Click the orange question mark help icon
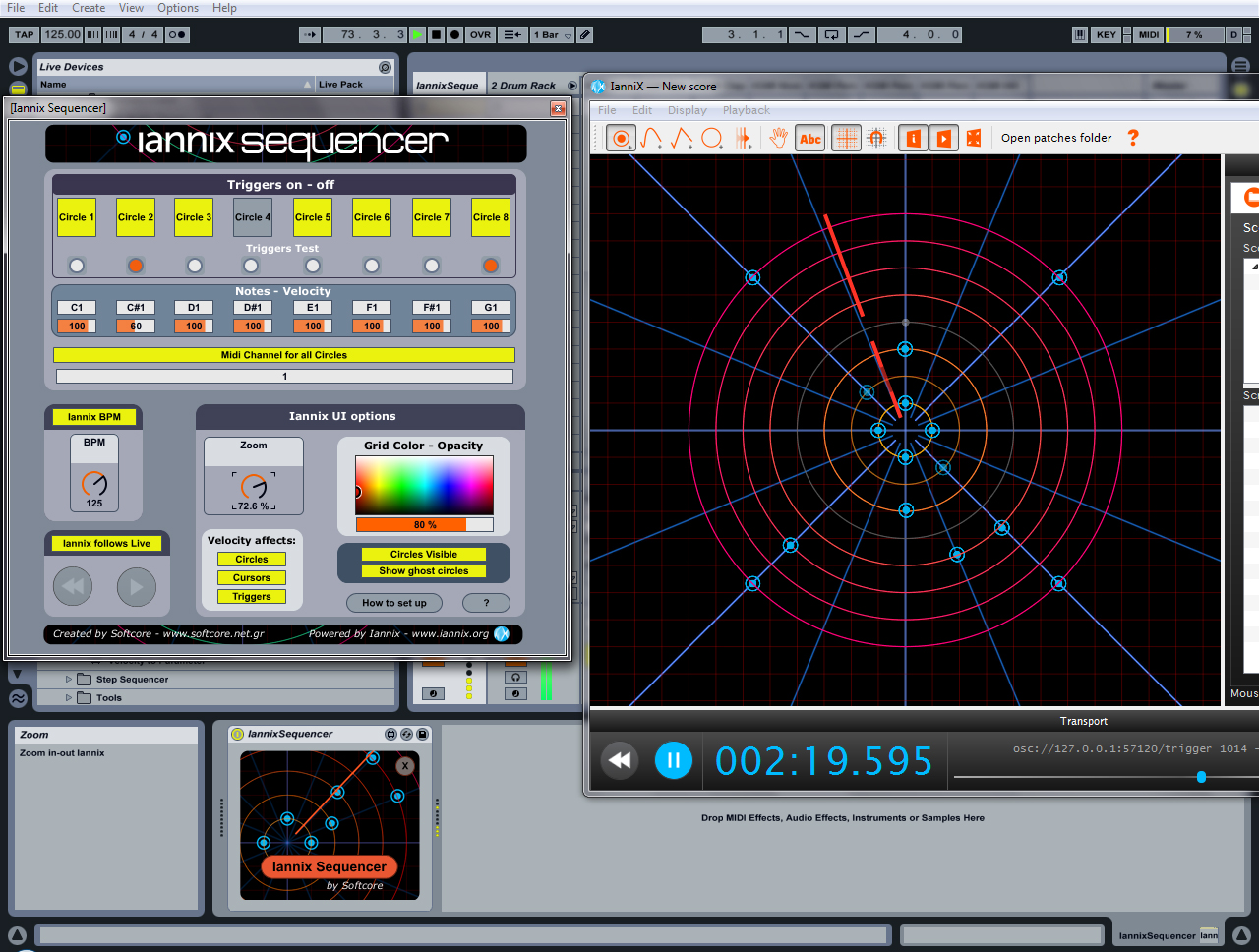Image resolution: width=1259 pixels, height=952 pixels. click(x=1133, y=138)
